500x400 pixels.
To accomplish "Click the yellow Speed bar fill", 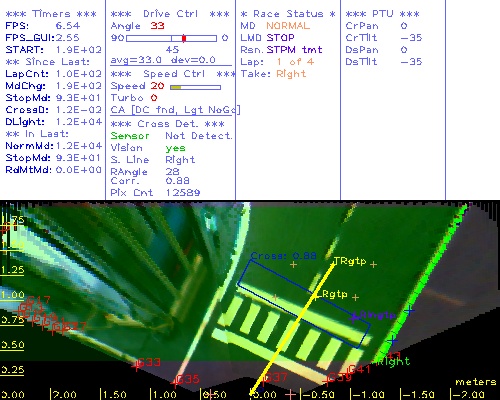I will point(176,87).
